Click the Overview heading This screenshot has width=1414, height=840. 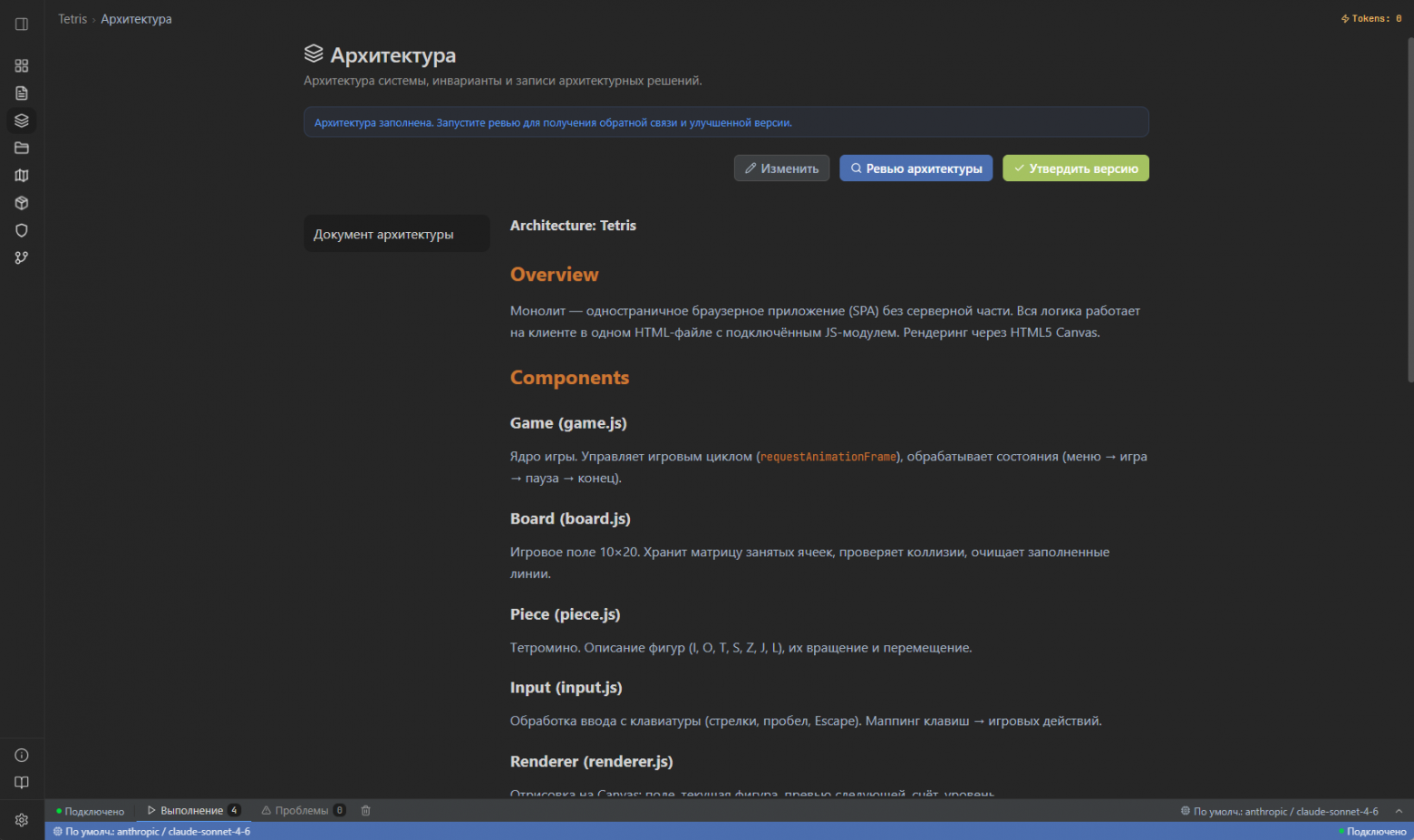(554, 275)
